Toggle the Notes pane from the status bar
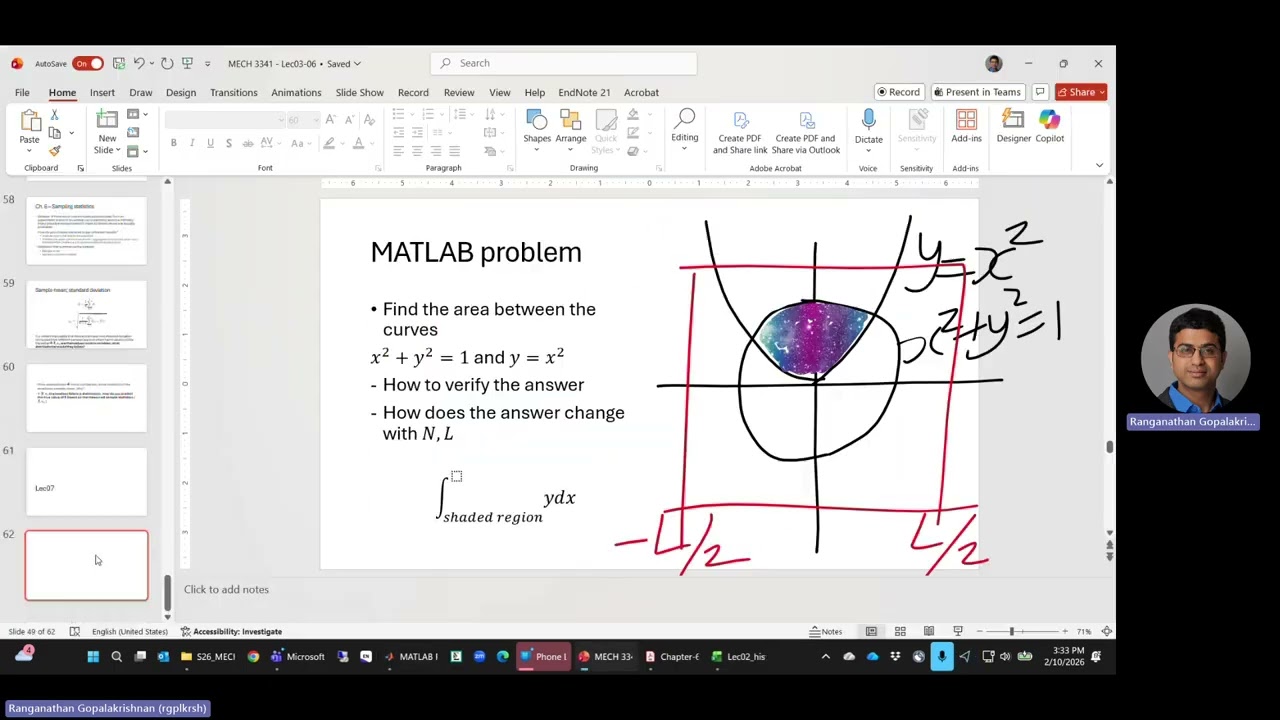1280x720 pixels. [x=826, y=632]
